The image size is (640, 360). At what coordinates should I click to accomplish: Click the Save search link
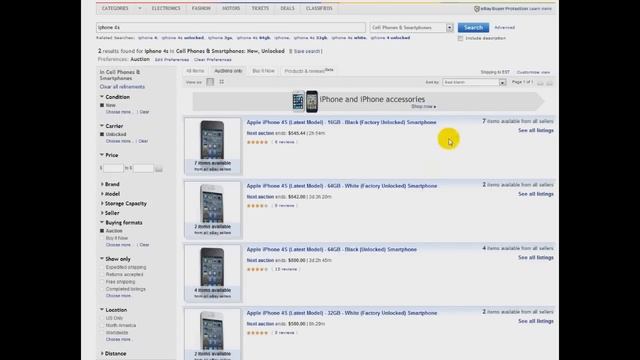tap(307, 51)
